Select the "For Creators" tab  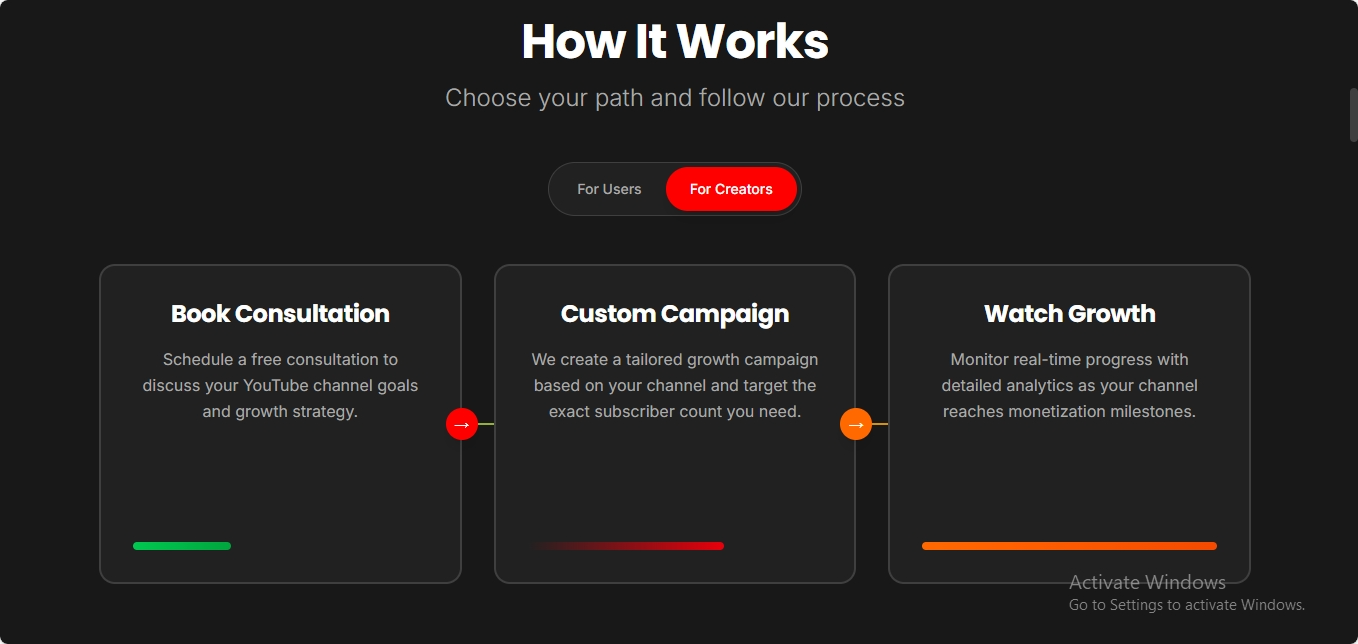[731, 188]
